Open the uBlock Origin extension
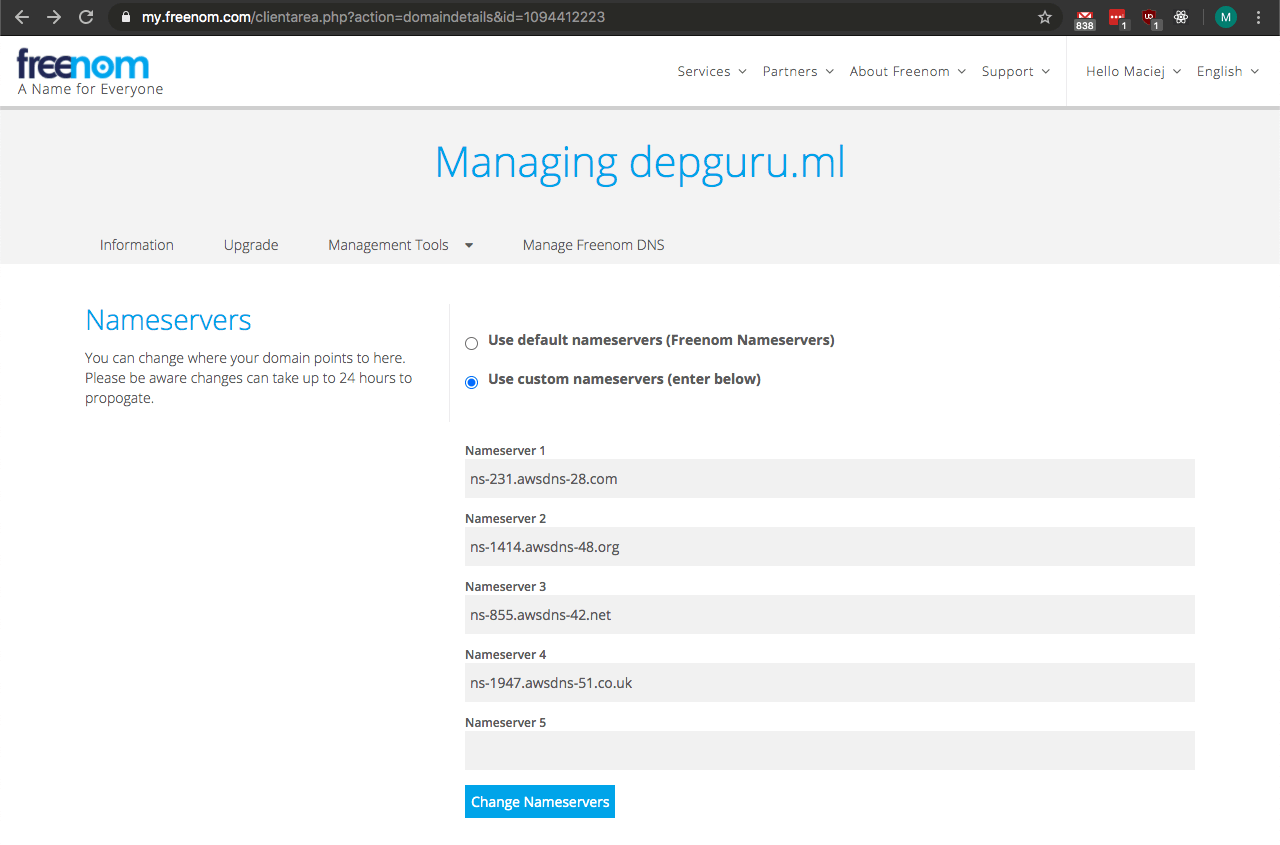This screenshot has height=845, width=1280. (x=1150, y=18)
